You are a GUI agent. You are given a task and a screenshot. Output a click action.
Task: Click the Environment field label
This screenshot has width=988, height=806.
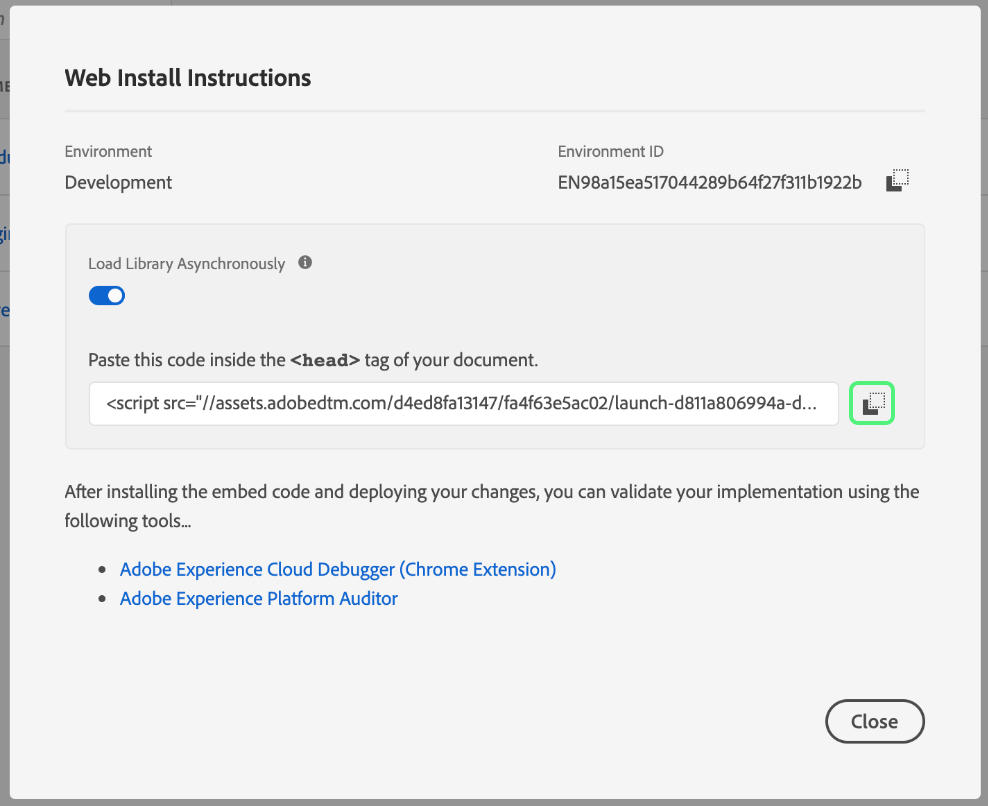pyautogui.click(x=108, y=152)
